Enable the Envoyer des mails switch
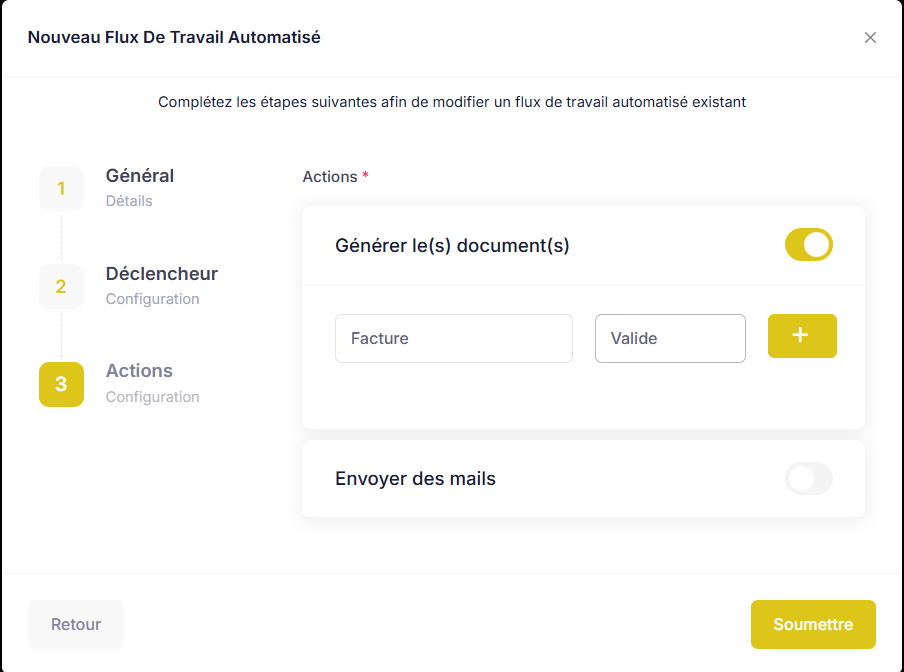This screenshot has height=672, width=904. [808, 478]
